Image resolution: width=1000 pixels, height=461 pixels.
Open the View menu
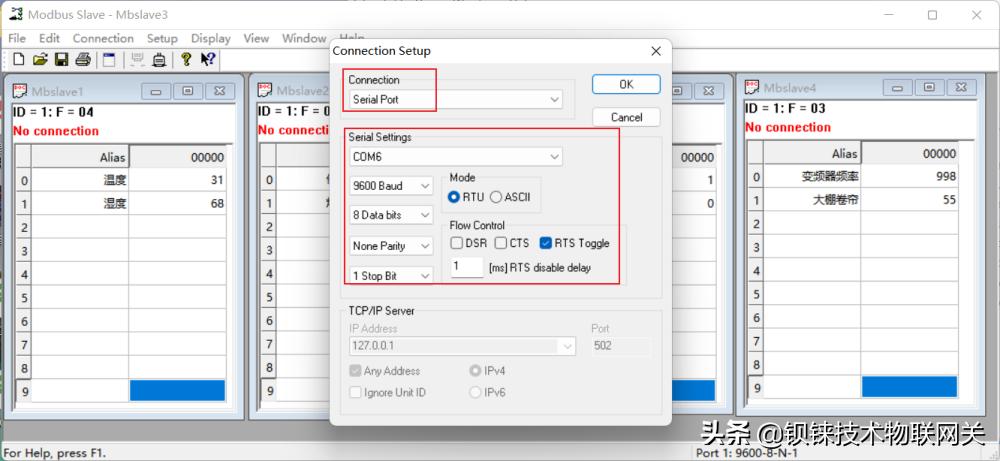(x=256, y=38)
